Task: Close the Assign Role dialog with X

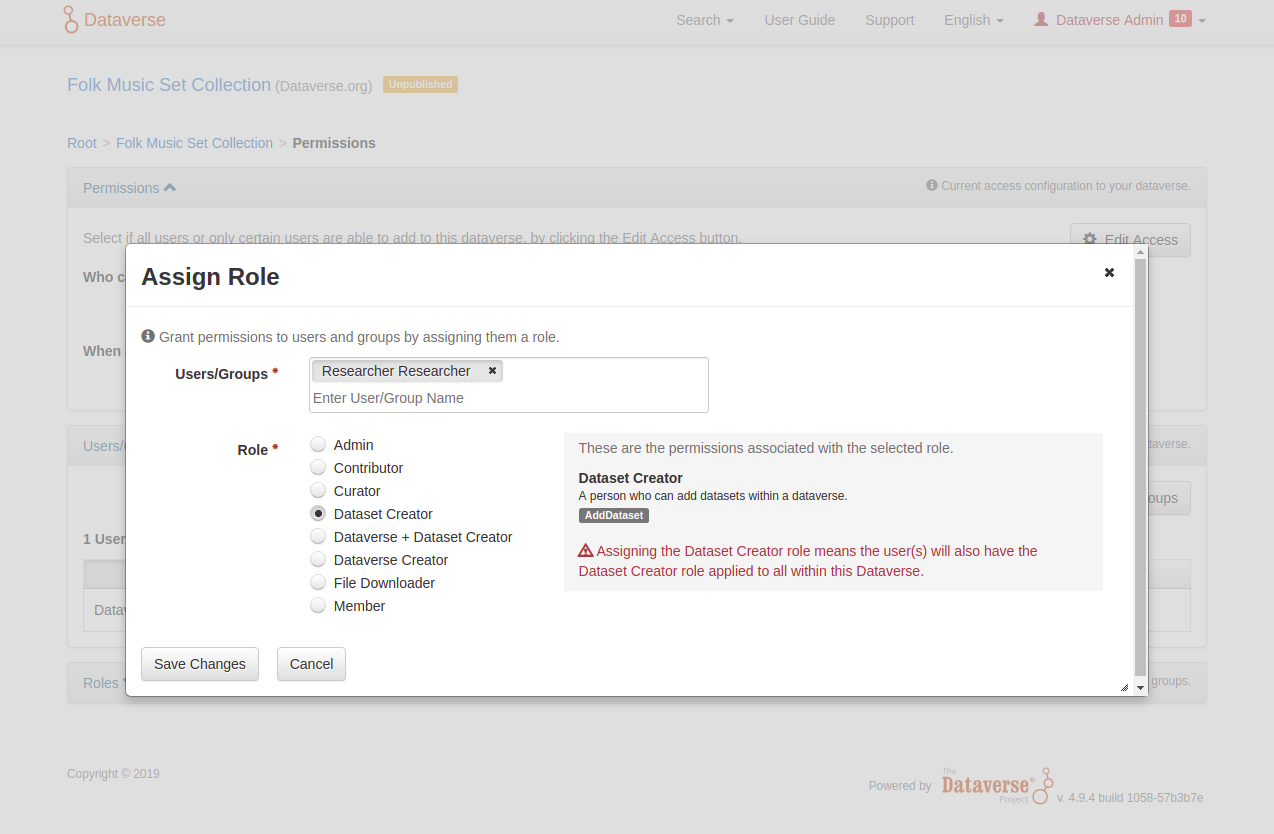Action: tap(1109, 272)
